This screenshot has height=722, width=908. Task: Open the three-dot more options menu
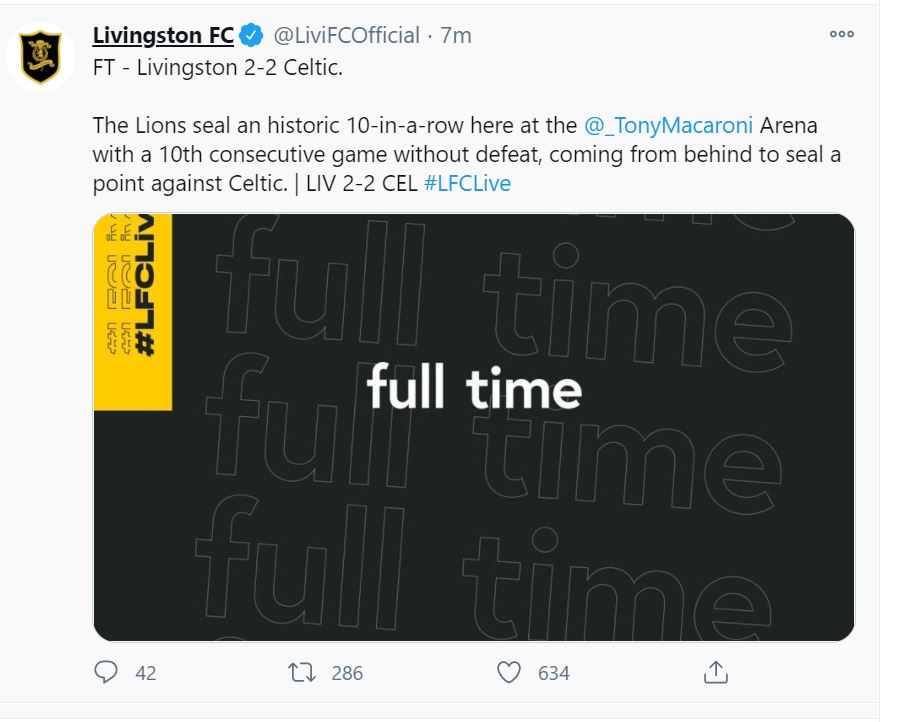pyautogui.click(x=841, y=34)
